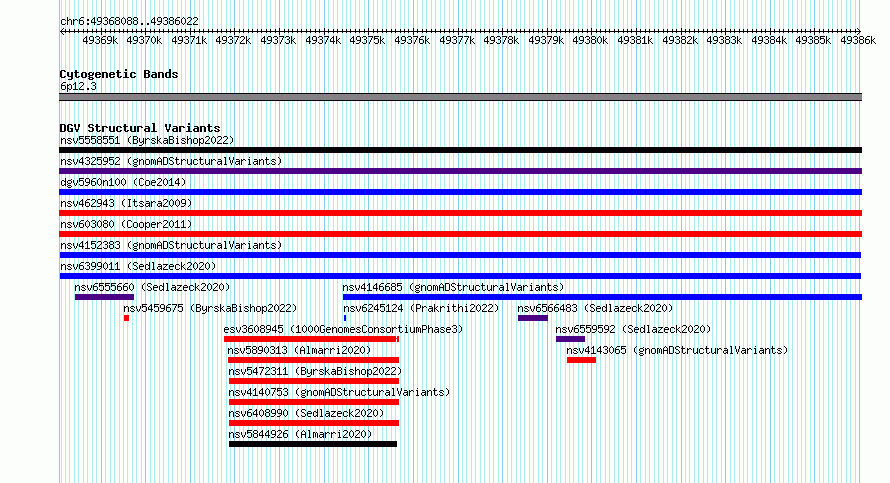Click nsv5890313 (Almarri2020) label
Image resolution: width=890 pixels, height=483 pixels.
(x=299, y=350)
